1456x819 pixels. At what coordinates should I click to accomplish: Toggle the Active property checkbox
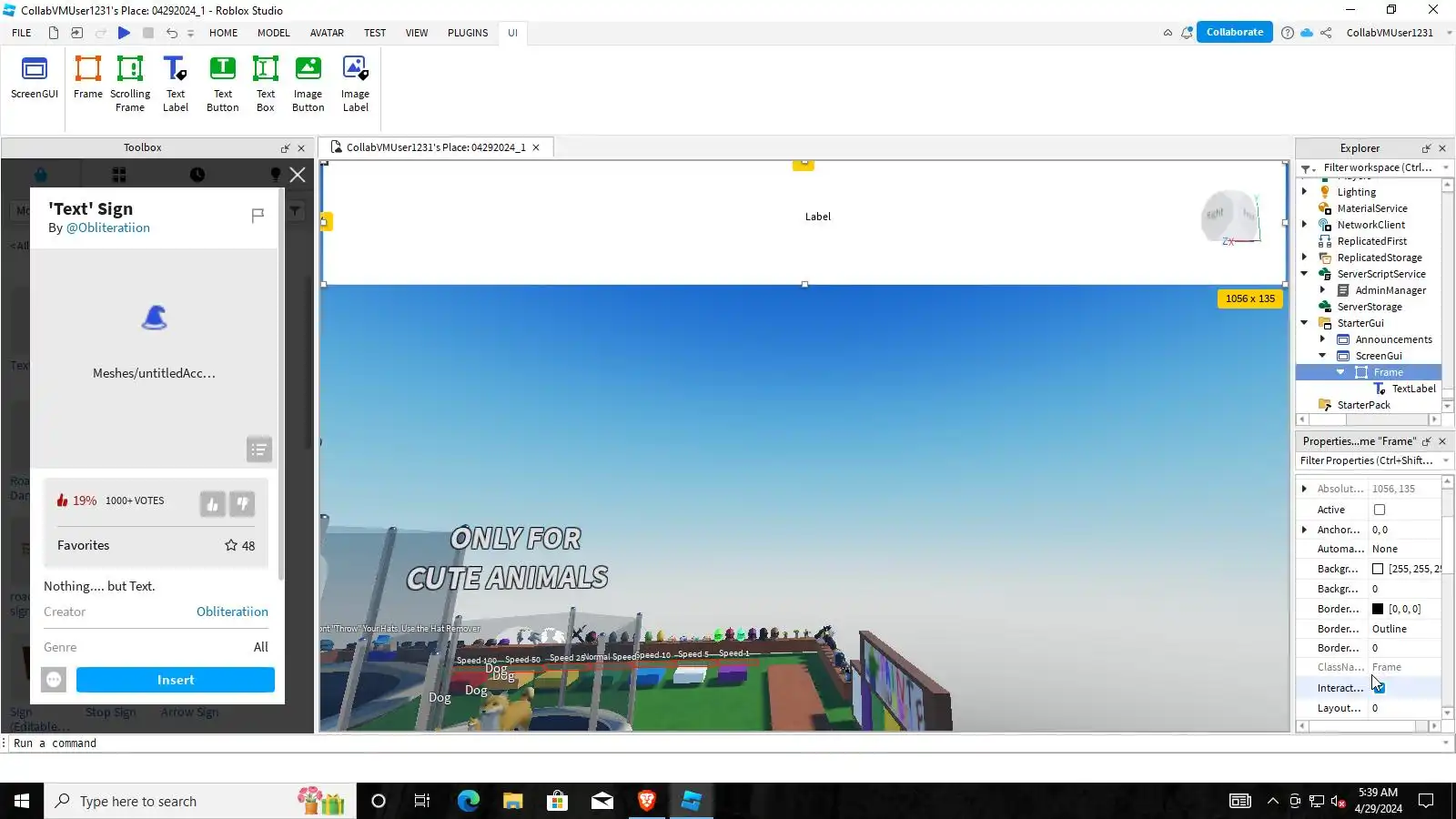(1380, 510)
